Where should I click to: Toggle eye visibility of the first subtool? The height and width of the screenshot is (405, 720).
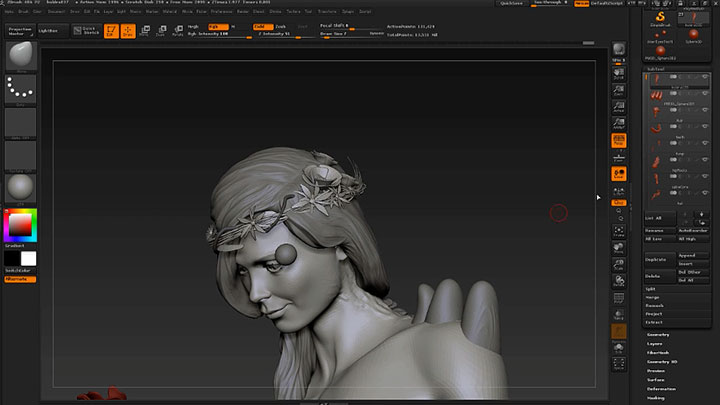click(705, 77)
